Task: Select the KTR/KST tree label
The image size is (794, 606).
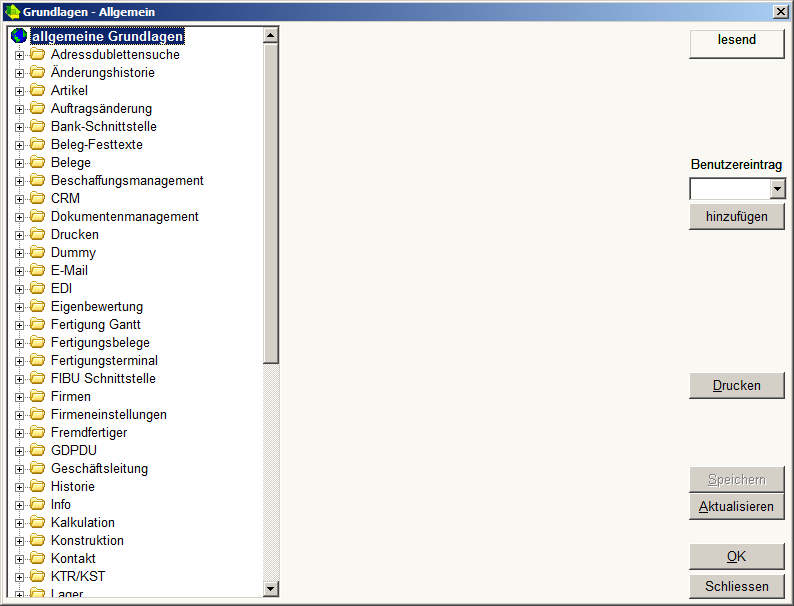Action: (78, 576)
